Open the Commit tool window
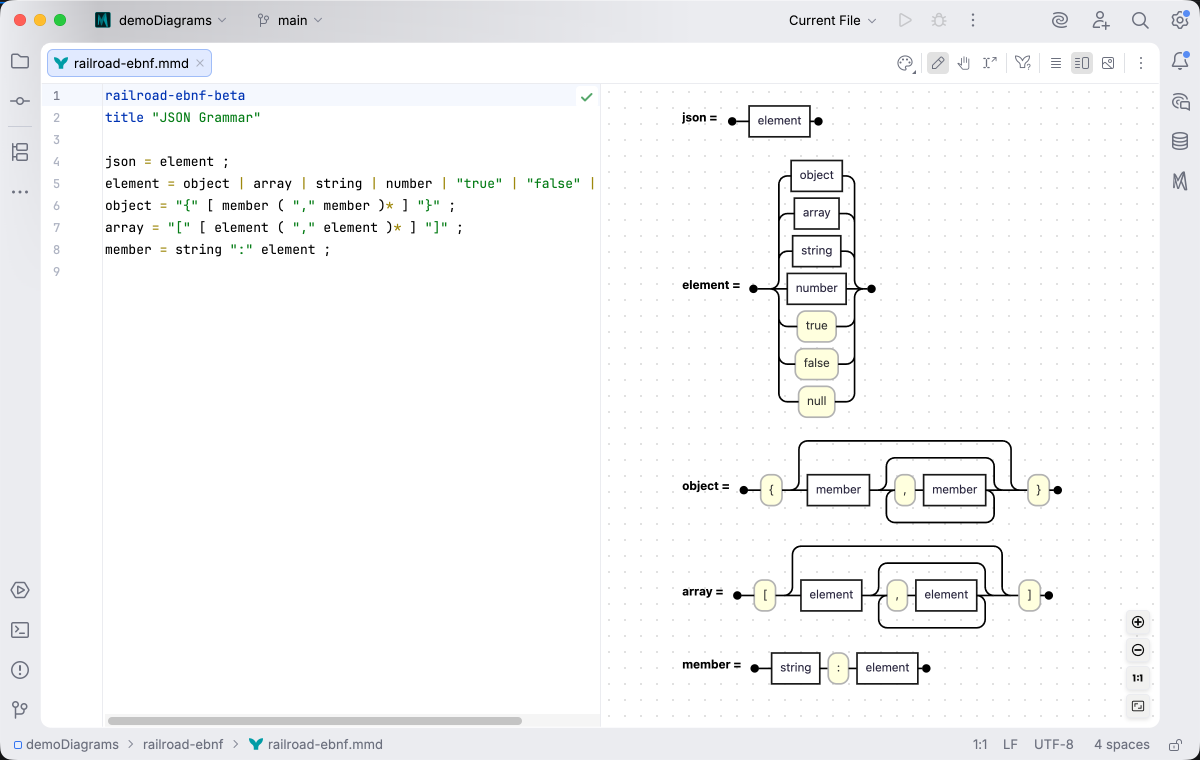 click(x=20, y=101)
